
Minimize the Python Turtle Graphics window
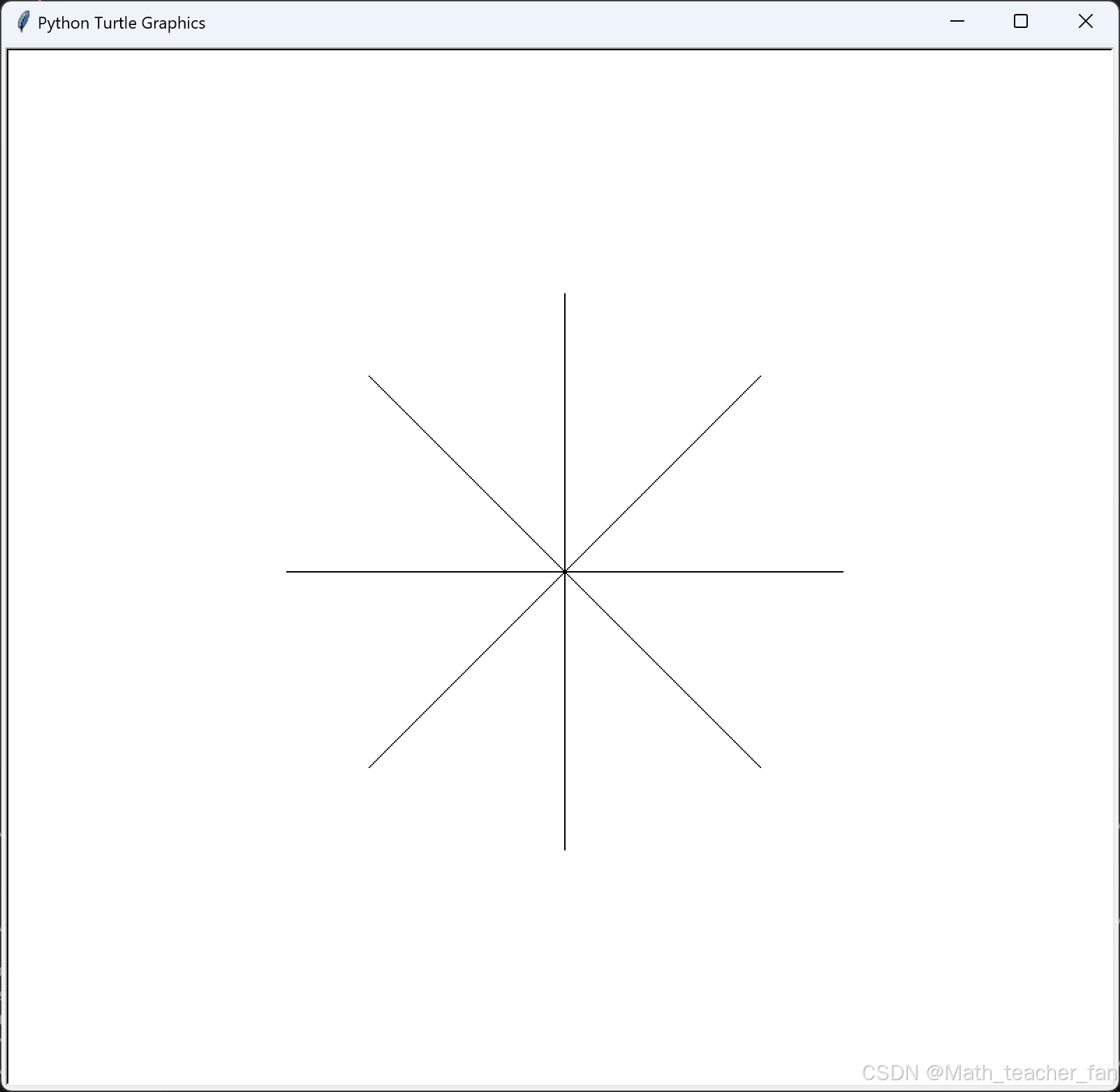pyautogui.click(x=957, y=22)
